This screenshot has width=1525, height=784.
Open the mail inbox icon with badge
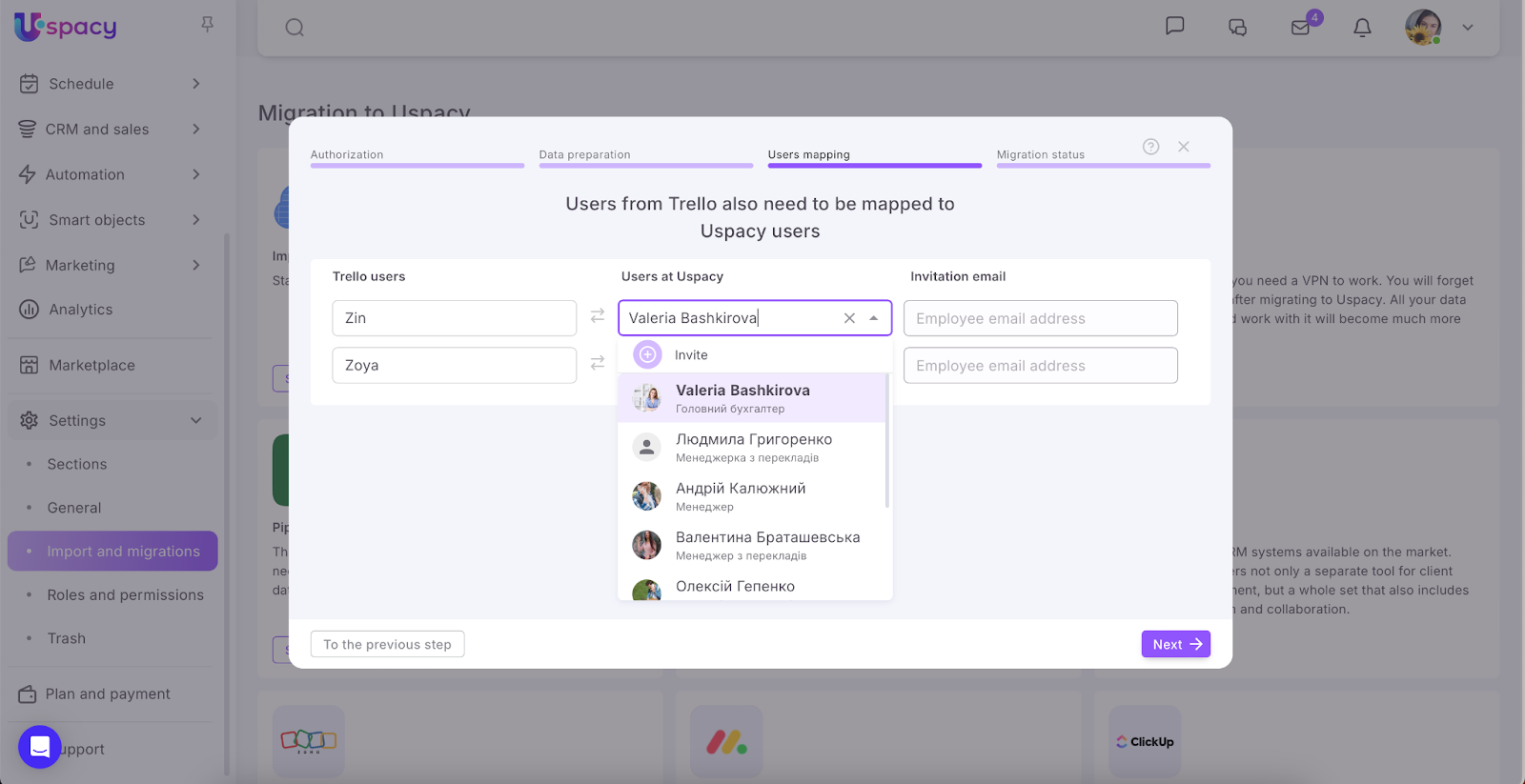click(1301, 27)
